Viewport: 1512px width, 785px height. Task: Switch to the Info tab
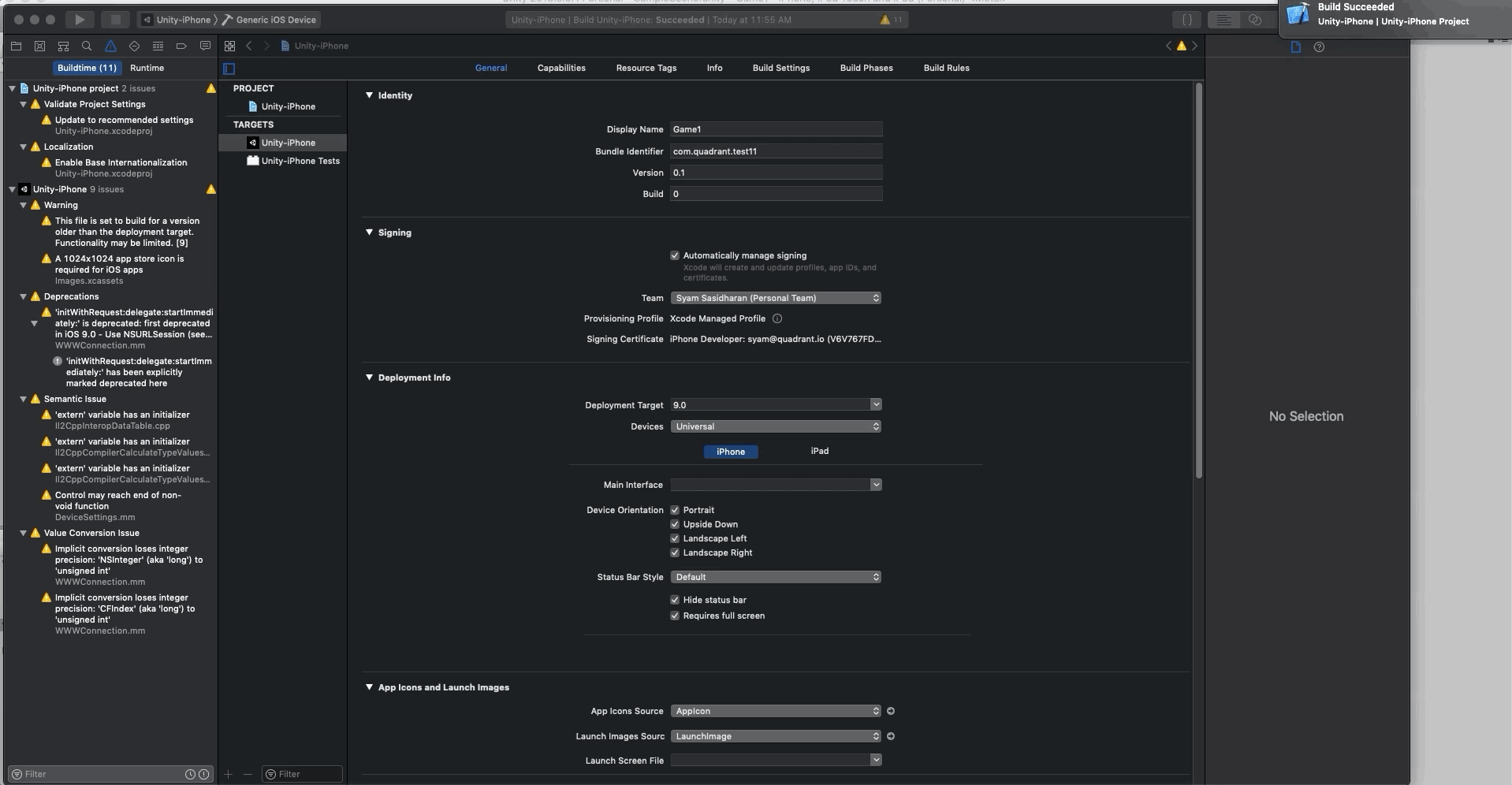coord(714,68)
